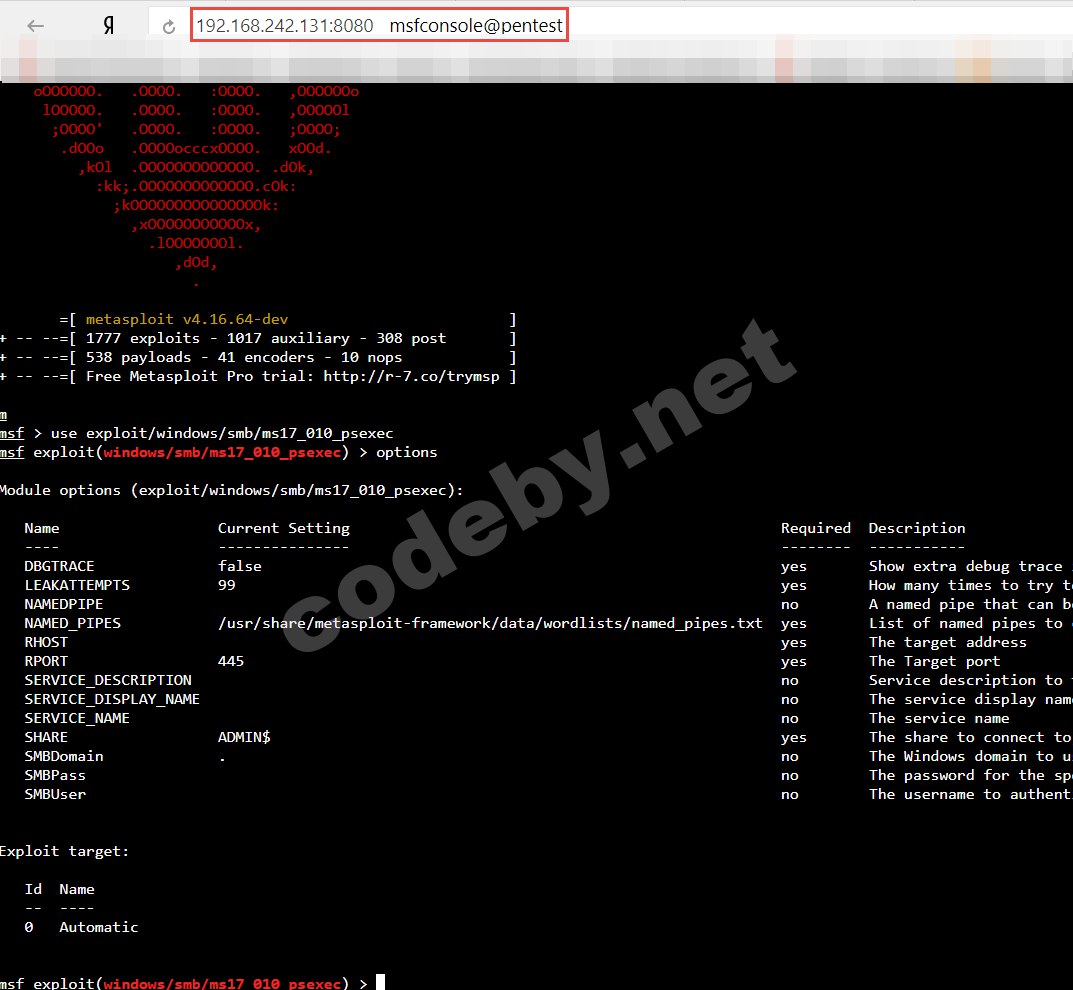Click the 'Exploit target:' heading
The image size is (1073, 990).
(x=64, y=852)
